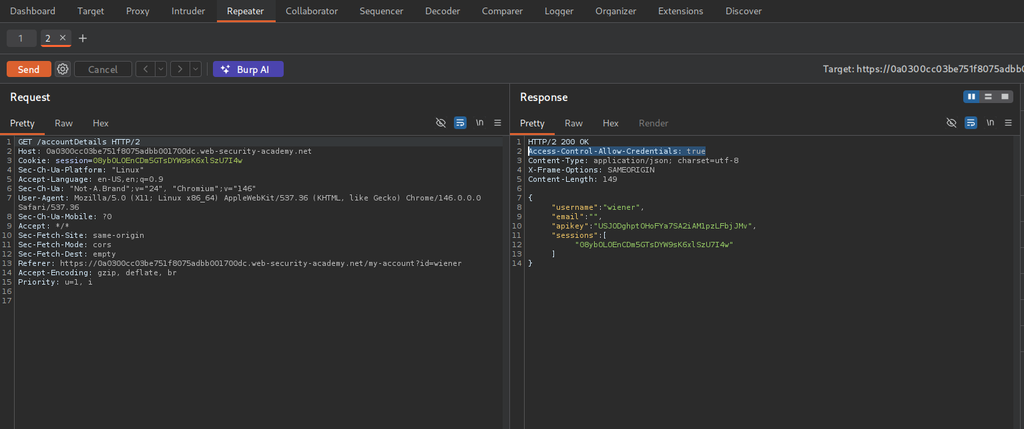The width and height of the screenshot is (1024, 429).
Task: Open the forward history dropdown arrow
Action: point(195,69)
